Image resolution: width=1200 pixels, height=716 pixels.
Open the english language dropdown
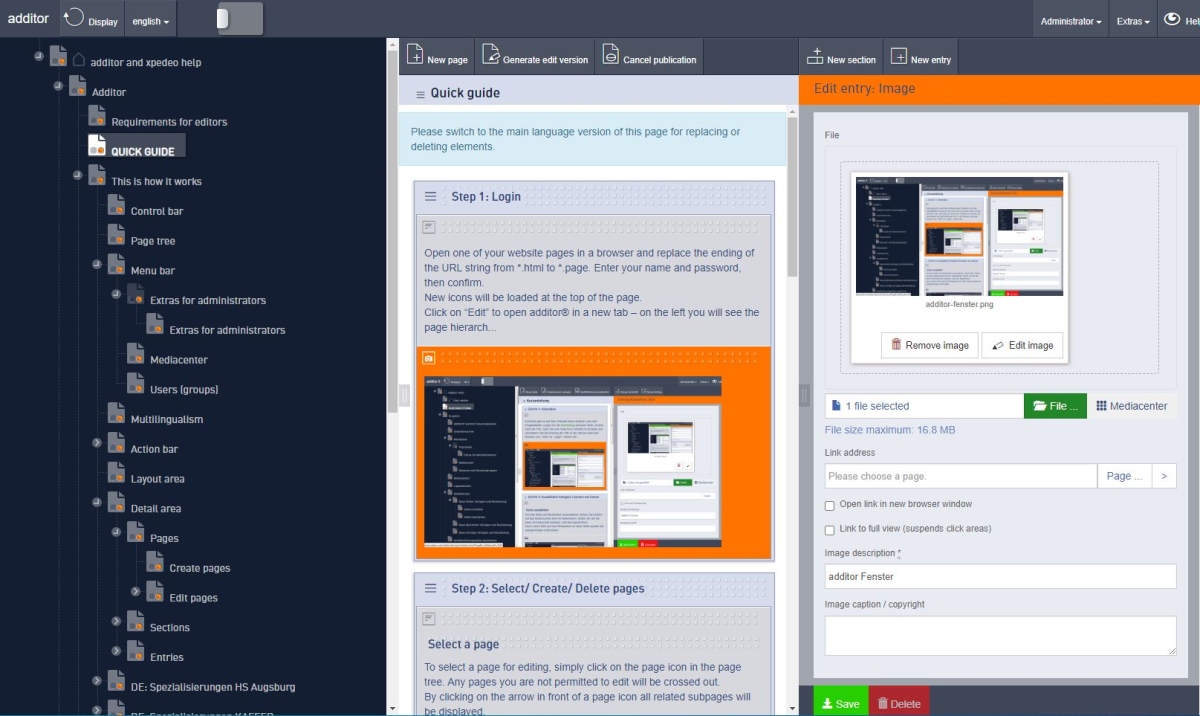tap(150, 20)
